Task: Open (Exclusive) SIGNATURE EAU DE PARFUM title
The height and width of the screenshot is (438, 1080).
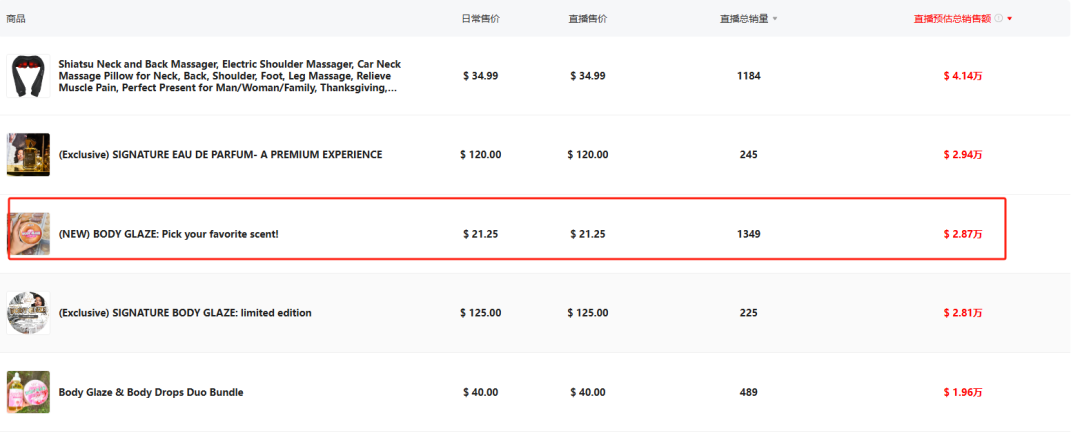Action: click(x=220, y=154)
